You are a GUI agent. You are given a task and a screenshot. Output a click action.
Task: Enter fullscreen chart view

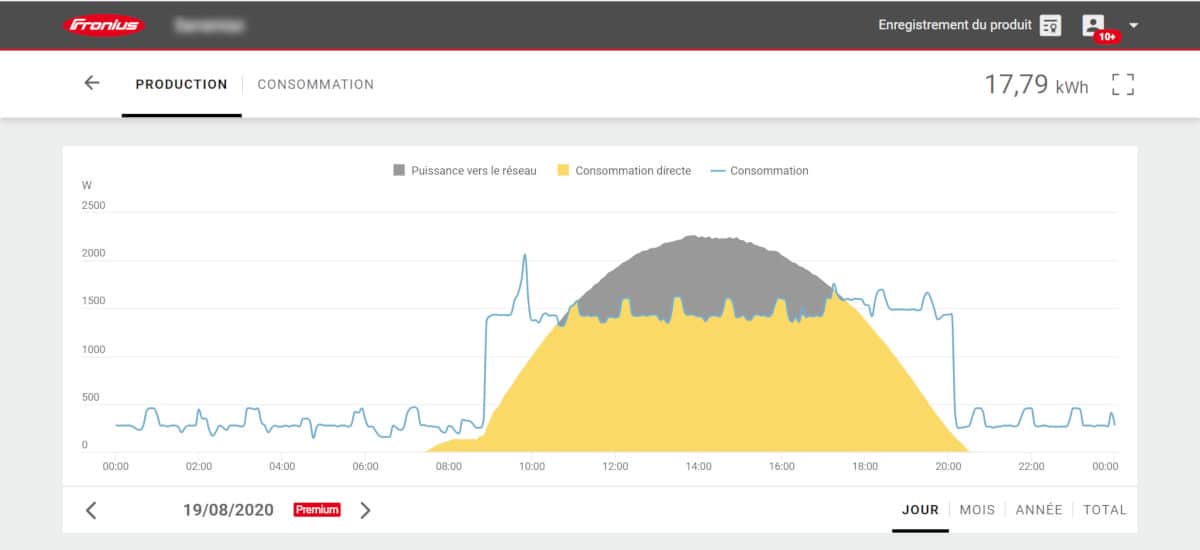(x=1123, y=85)
